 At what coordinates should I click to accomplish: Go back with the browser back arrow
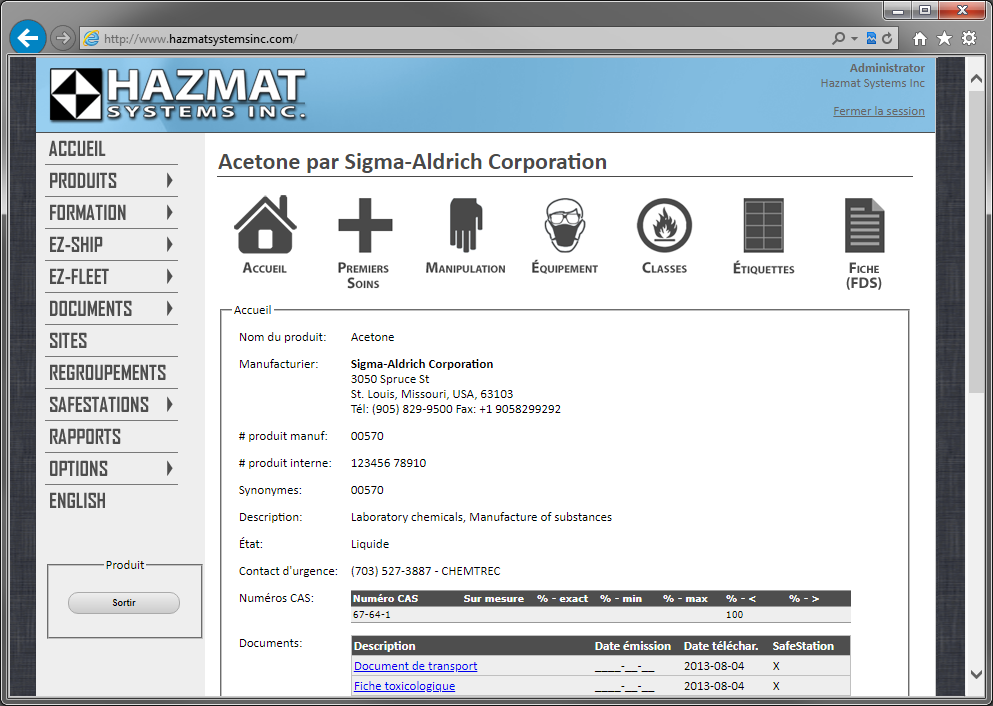point(27,39)
